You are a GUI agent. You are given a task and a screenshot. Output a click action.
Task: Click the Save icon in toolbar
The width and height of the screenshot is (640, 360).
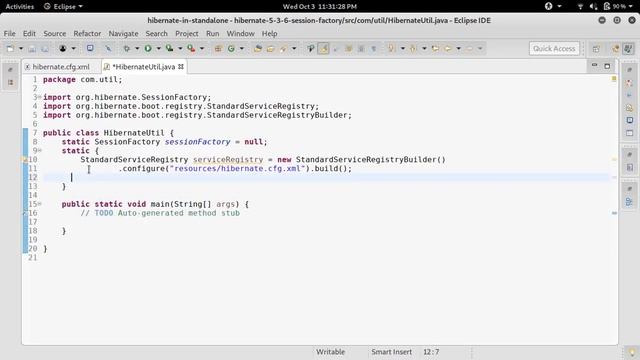[32, 49]
